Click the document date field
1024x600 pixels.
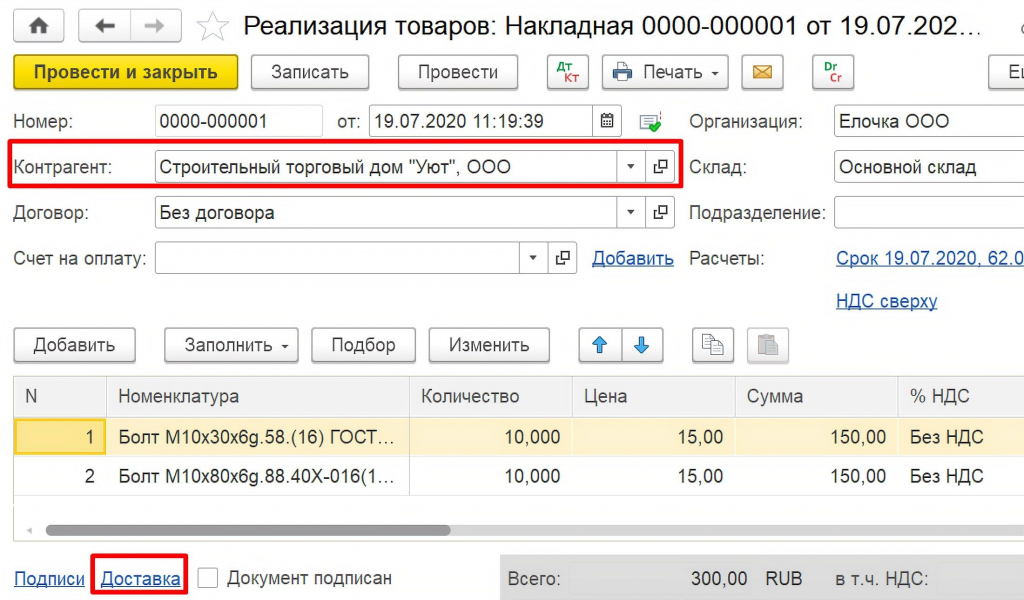[481, 121]
